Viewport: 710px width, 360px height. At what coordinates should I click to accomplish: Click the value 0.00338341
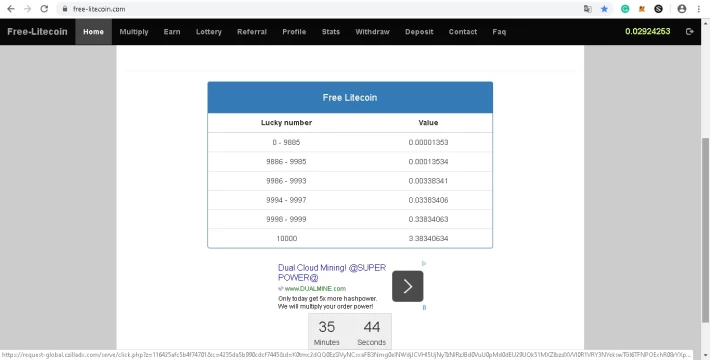(428, 181)
